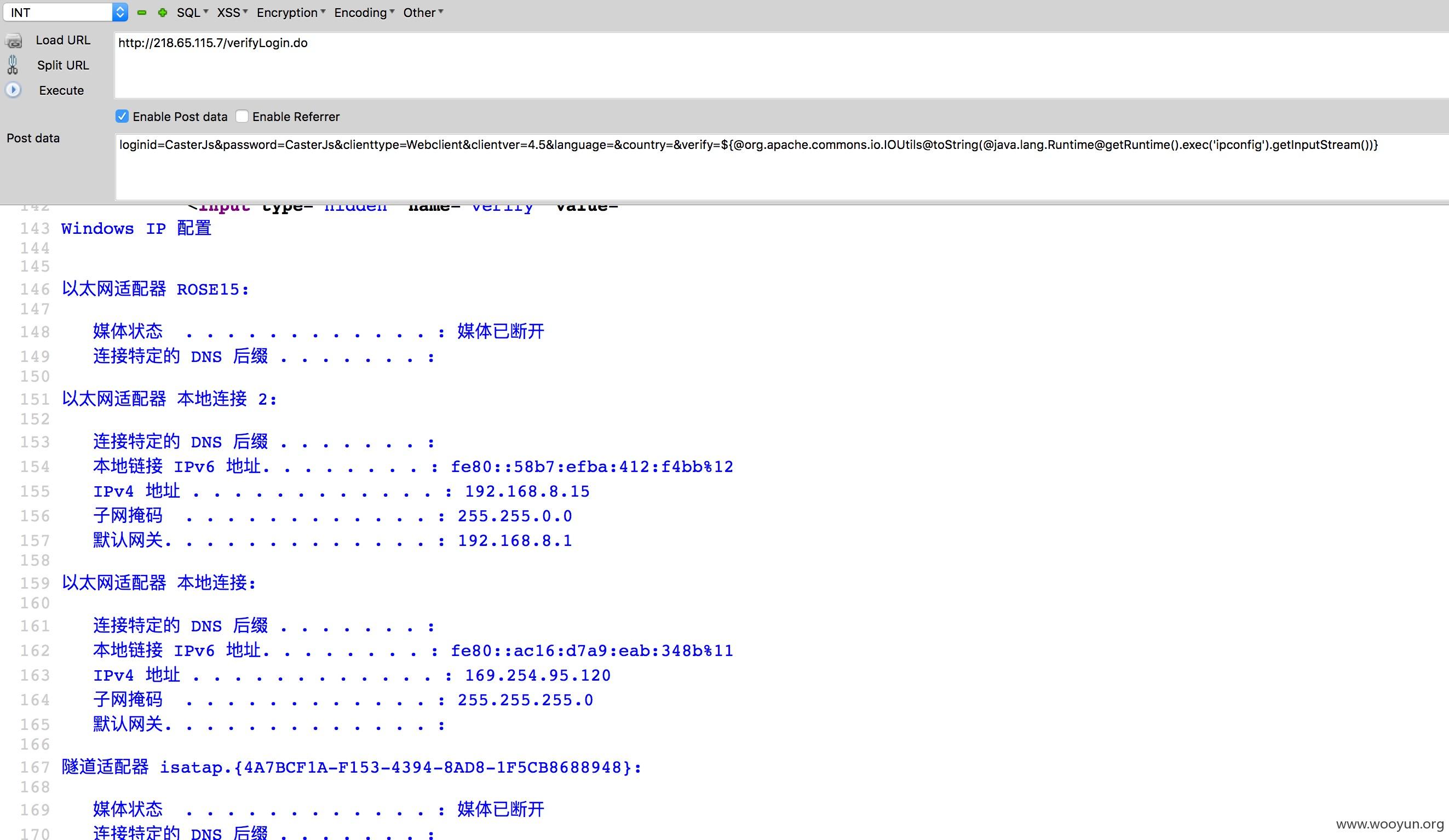Open the Encryption menu
The width and height of the screenshot is (1449, 840).
(x=291, y=13)
